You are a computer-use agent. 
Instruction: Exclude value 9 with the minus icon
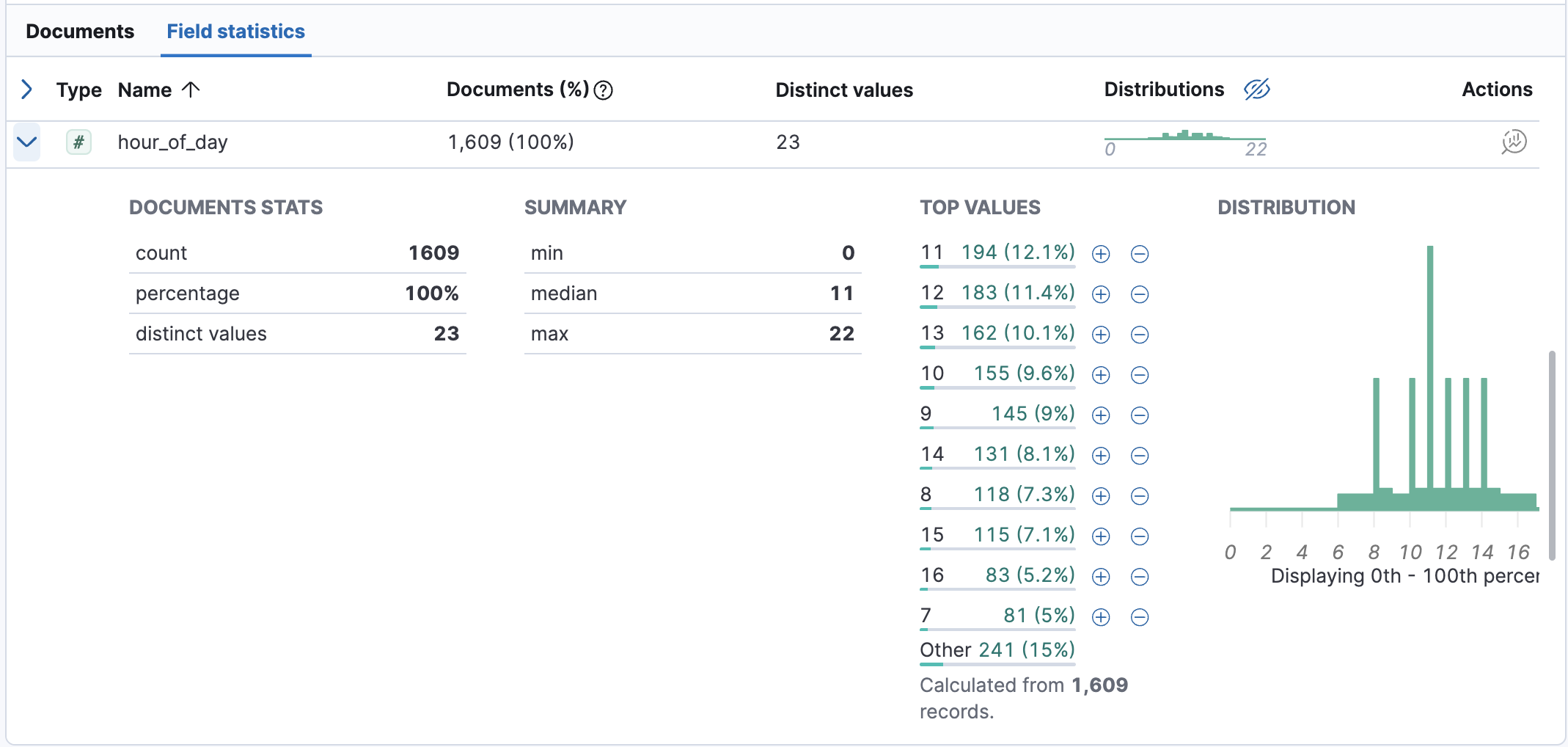1139,415
